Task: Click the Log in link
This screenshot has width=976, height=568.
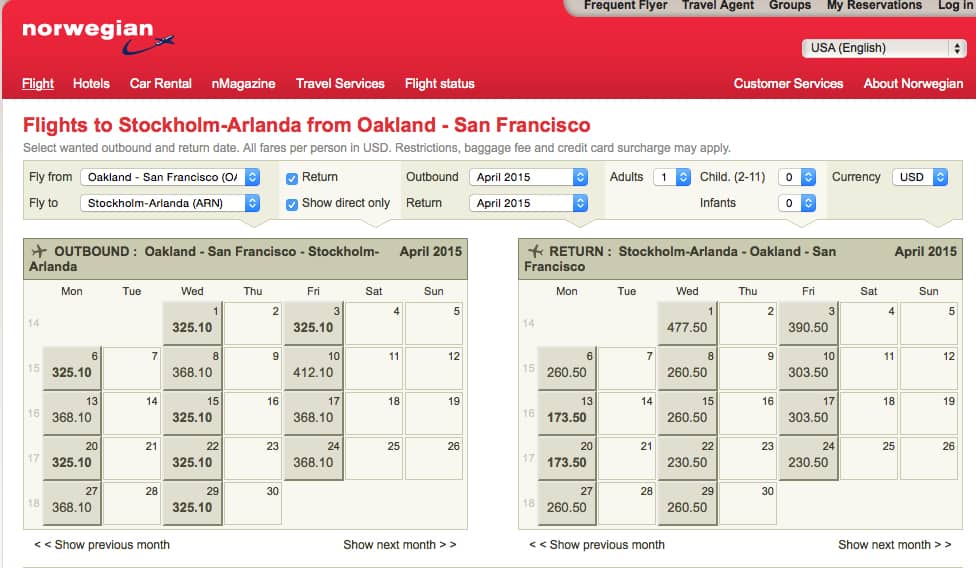Action: tap(956, 6)
